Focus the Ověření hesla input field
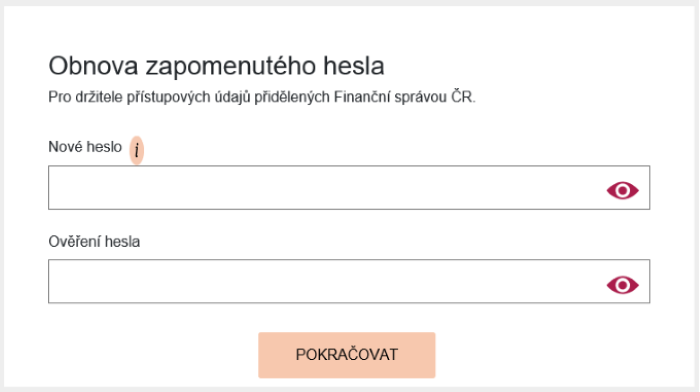 (x=349, y=281)
